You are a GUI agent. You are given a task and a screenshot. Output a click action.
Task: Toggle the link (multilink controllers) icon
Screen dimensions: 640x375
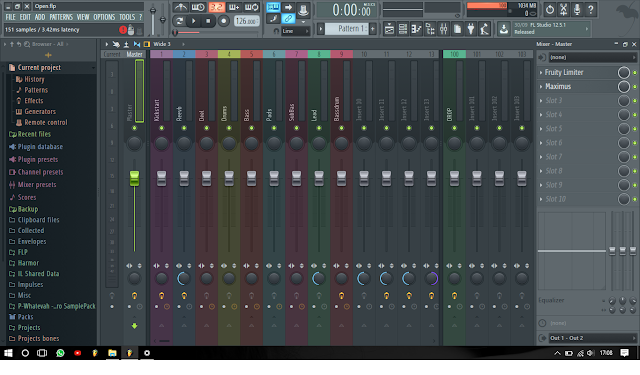pos(288,18)
